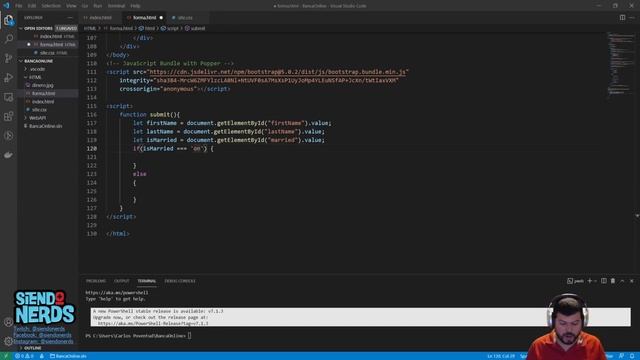The width and height of the screenshot is (640, 360).
Task: Click the split editor right icon
Action: 622,18
